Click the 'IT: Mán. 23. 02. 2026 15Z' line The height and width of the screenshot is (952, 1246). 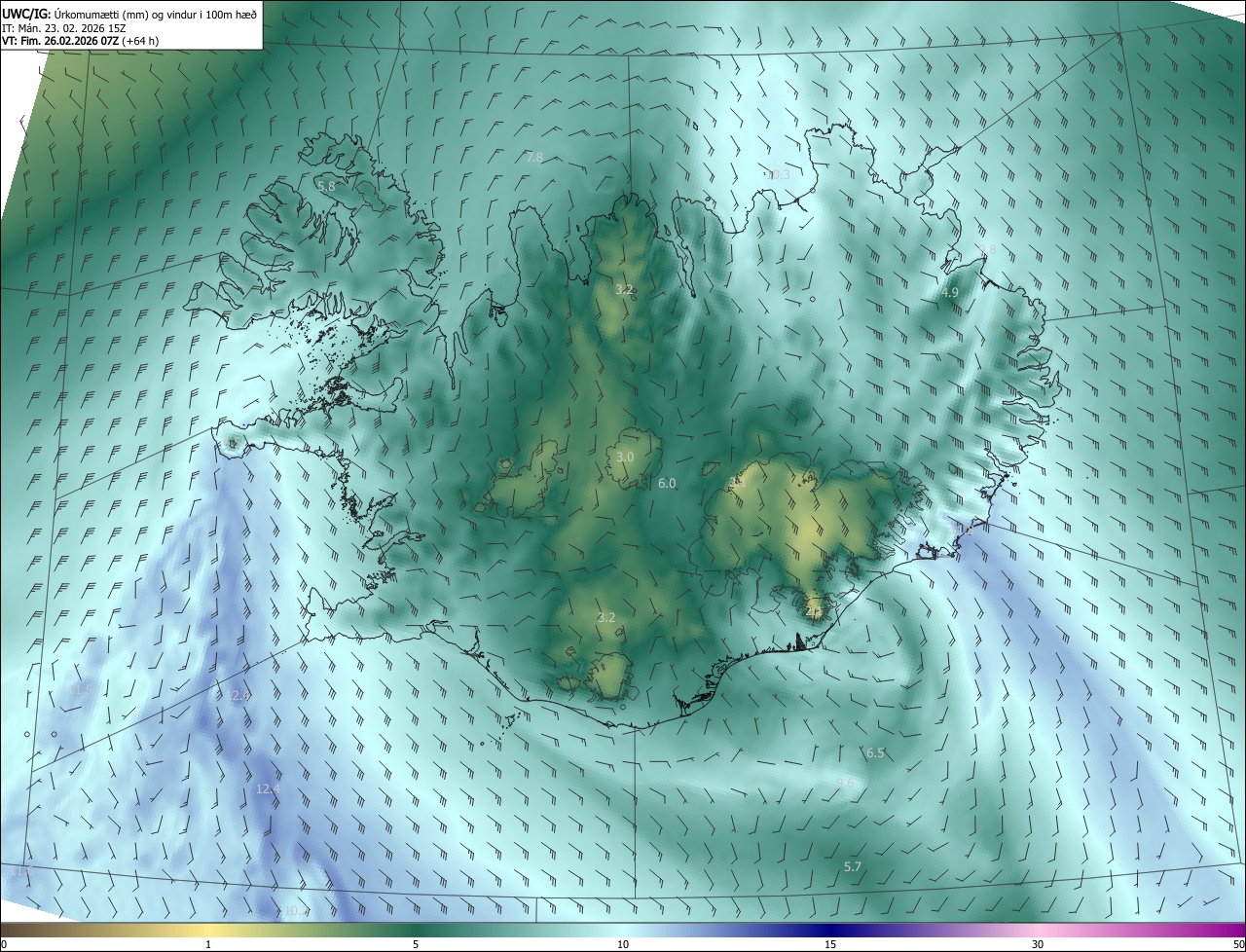(62, 28)
